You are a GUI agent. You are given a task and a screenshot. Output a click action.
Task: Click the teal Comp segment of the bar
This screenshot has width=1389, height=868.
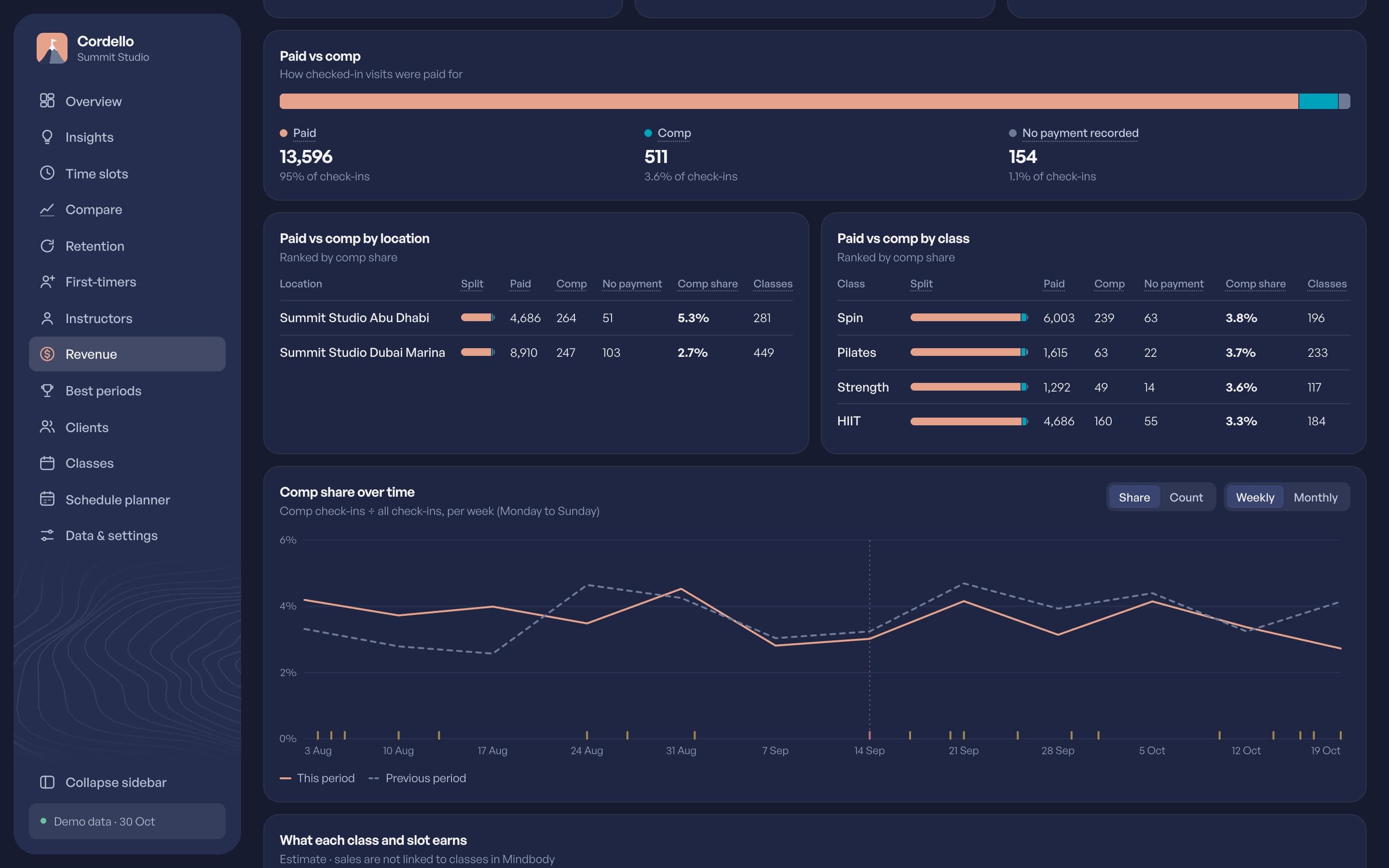pos(1318,101)
